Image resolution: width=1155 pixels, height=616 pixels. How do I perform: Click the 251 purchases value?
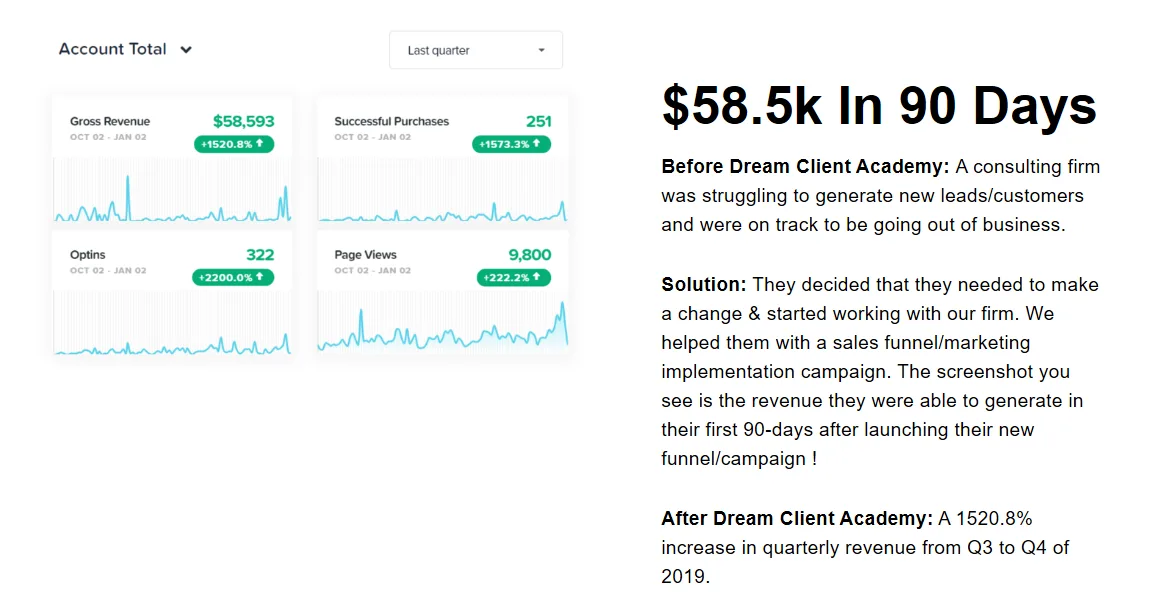click(538, 121)
